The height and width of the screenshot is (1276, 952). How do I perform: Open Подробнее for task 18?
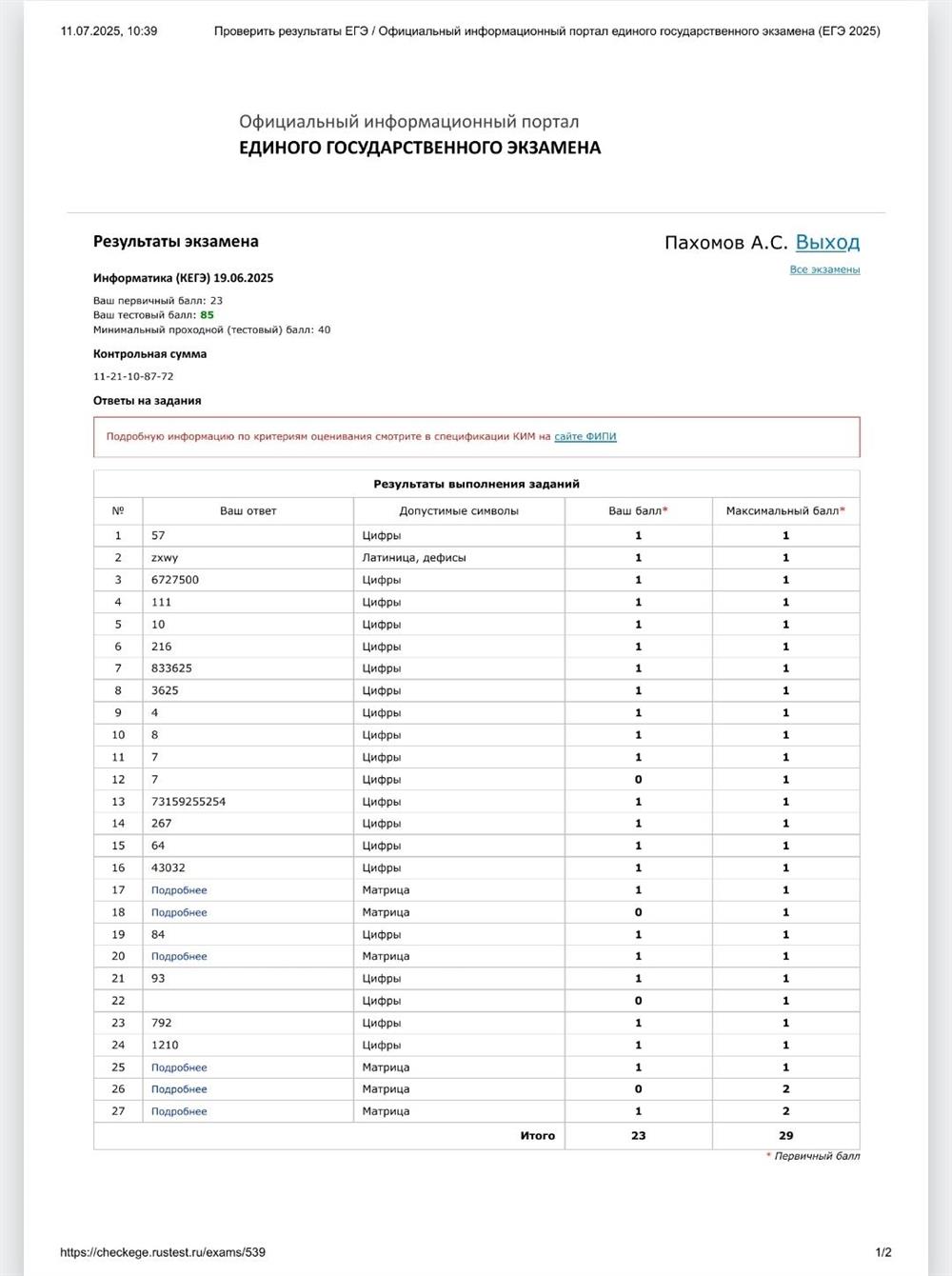(x=179, y=912)
